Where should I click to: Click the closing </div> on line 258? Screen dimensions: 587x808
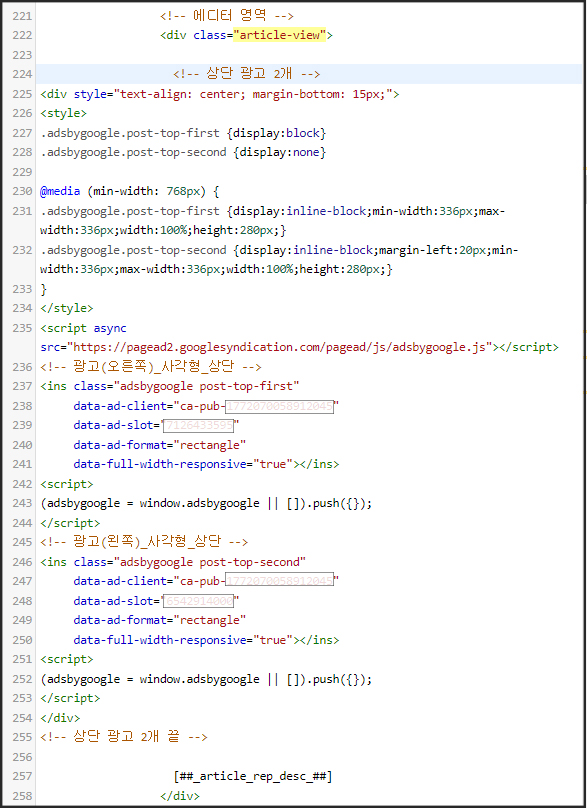[x=180, y=796]
